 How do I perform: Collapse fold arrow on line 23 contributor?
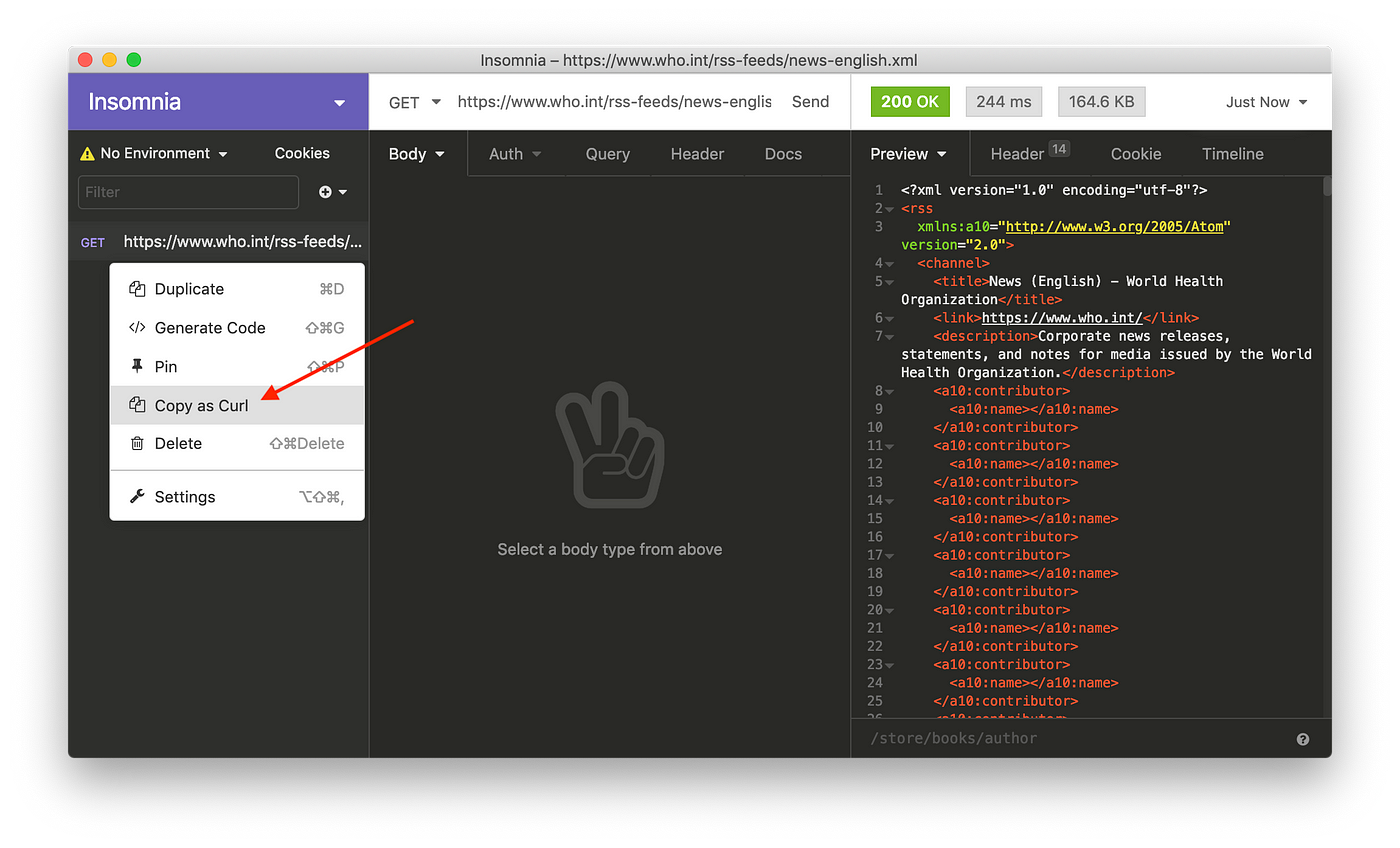[x=889, y=665]
